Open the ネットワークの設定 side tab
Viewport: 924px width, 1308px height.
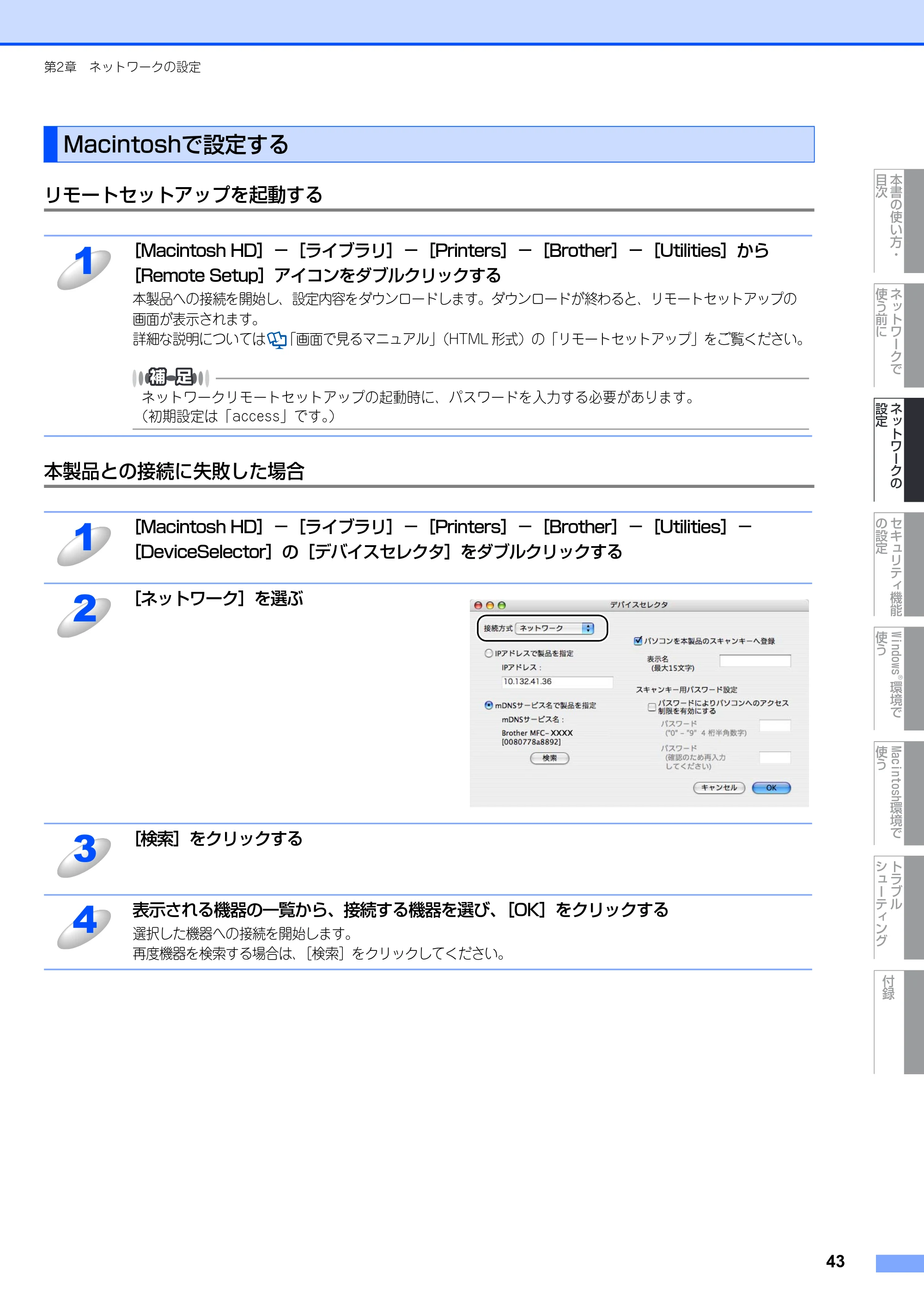pos(899,450)
